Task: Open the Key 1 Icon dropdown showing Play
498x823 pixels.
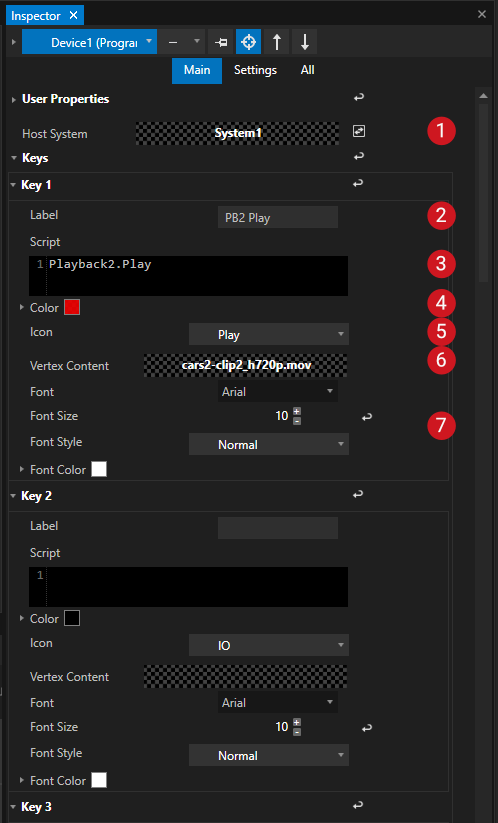Action: pyautogui.click(x=269, y=334)
